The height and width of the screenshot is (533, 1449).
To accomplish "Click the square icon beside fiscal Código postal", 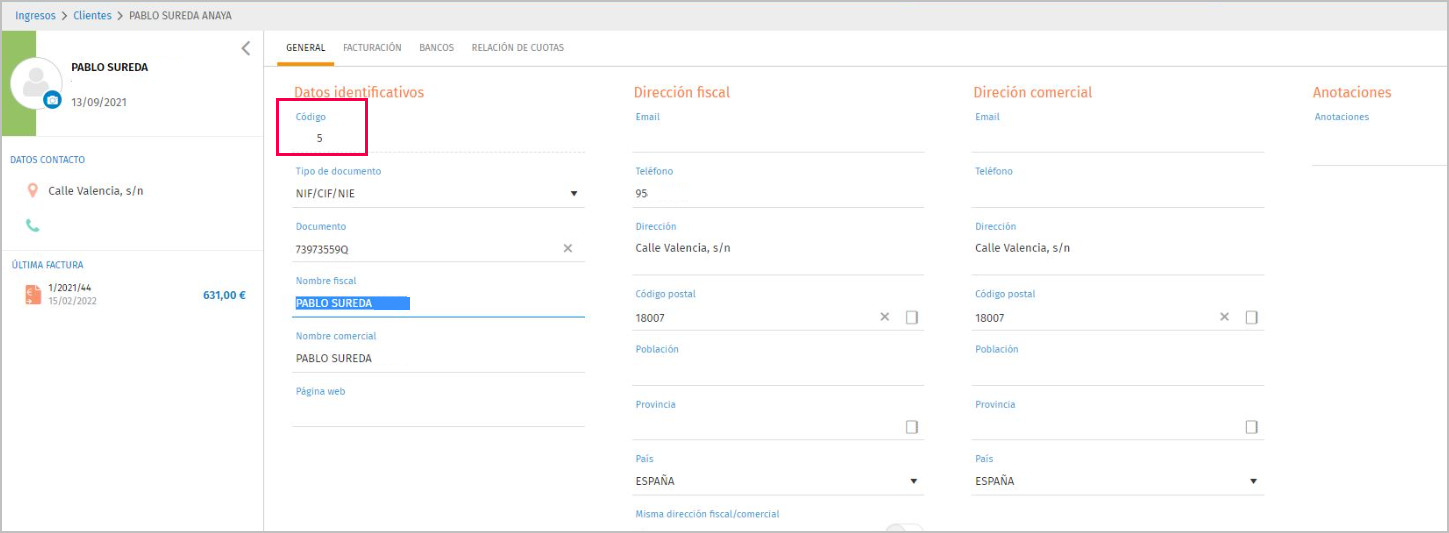I will click(911, 317).
